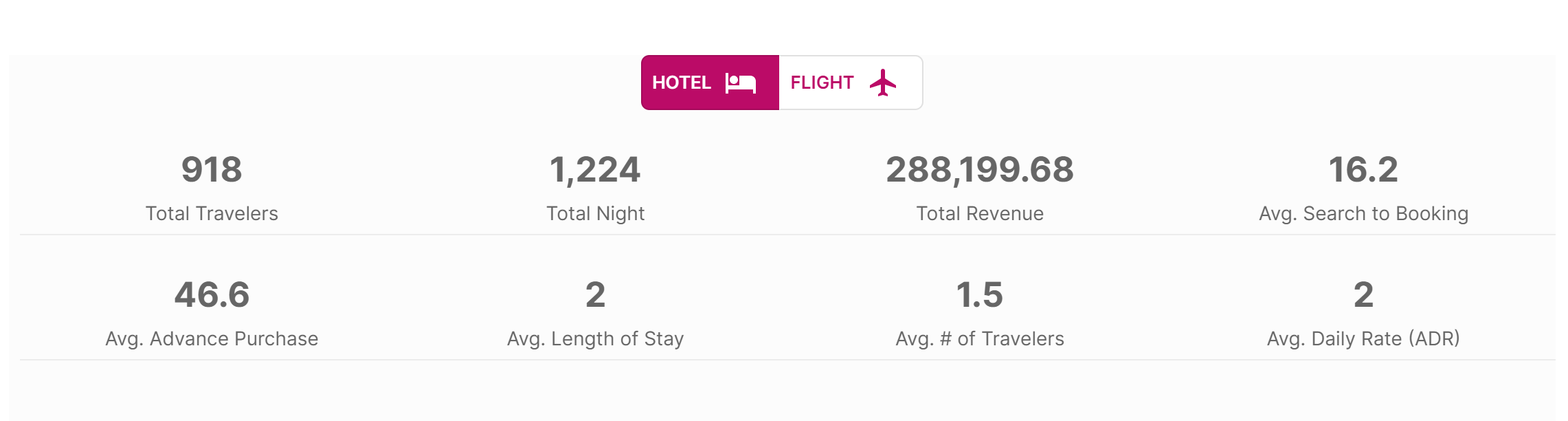
Task: Select the Avg. Length of Stay value
Action: pos(595,294)
